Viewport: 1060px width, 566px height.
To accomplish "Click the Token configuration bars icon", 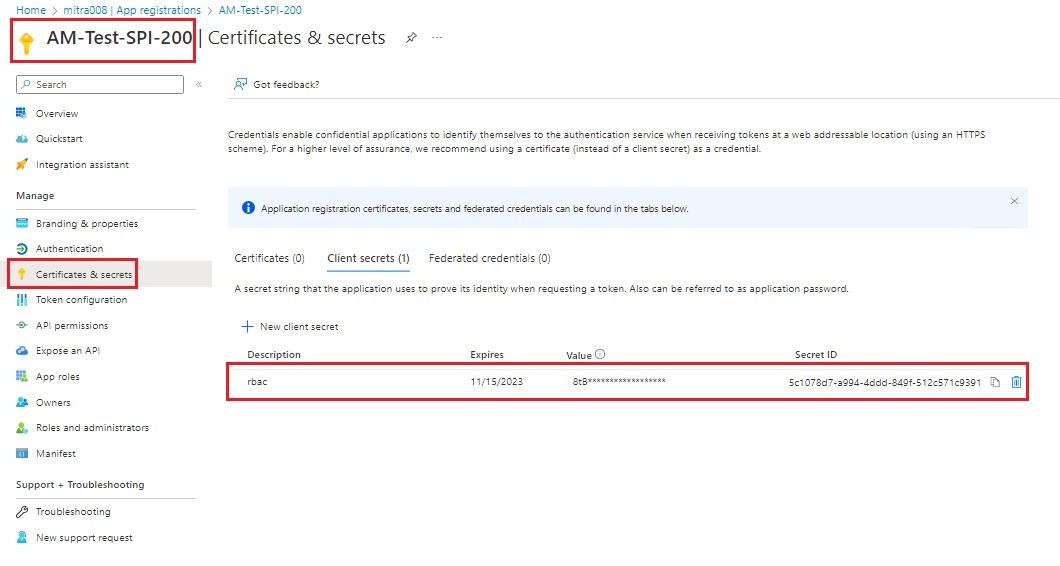I will tap(22, 300).
